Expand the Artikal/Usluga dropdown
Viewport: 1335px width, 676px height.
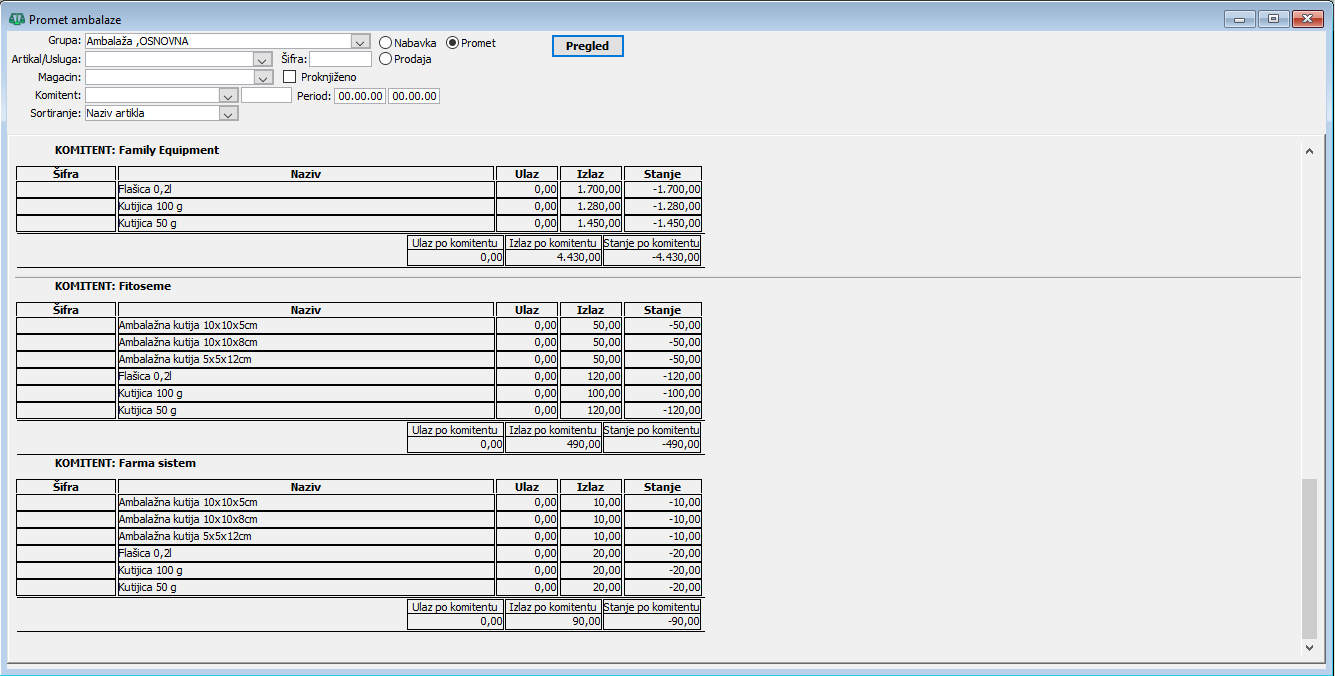(x=263, y=60)
